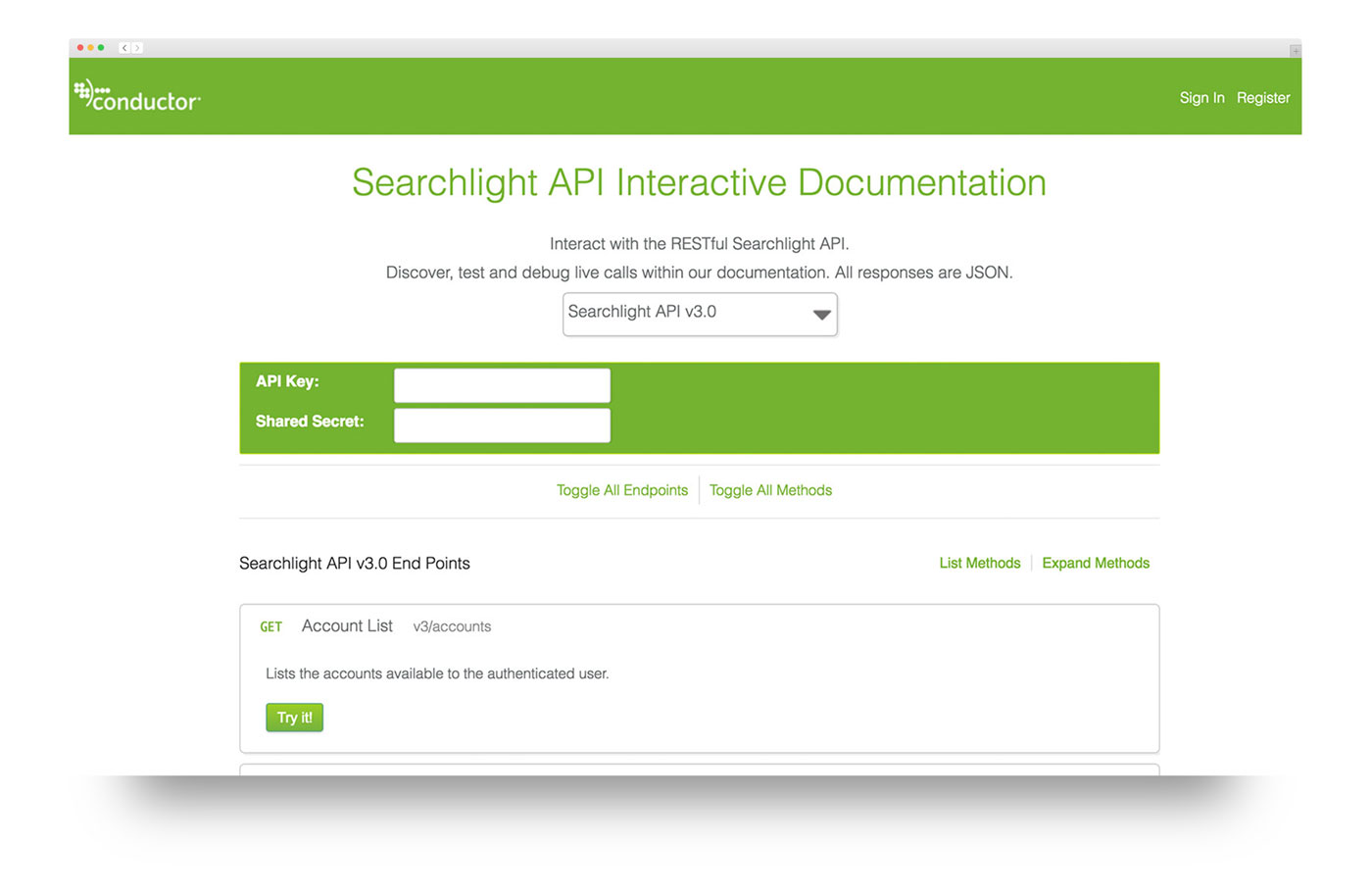Click the Searchlight API Interactive Documentation heading
Screen dimensions: 1372x895
click(x=700, y=182)
